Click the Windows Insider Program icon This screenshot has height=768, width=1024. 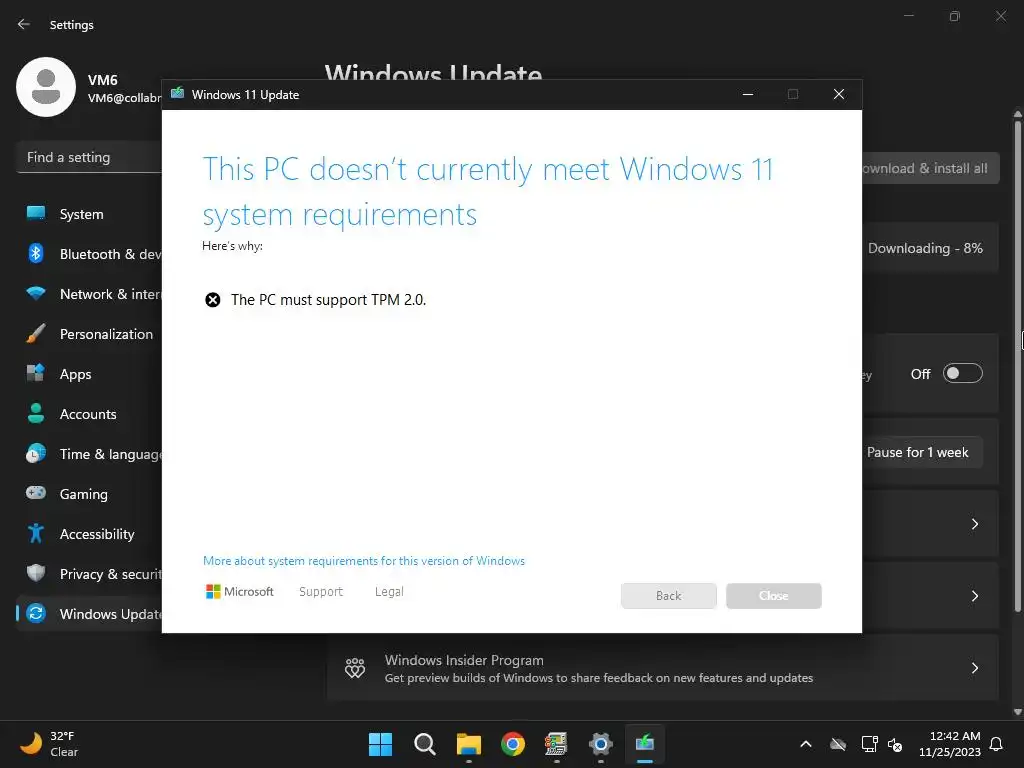355,668
